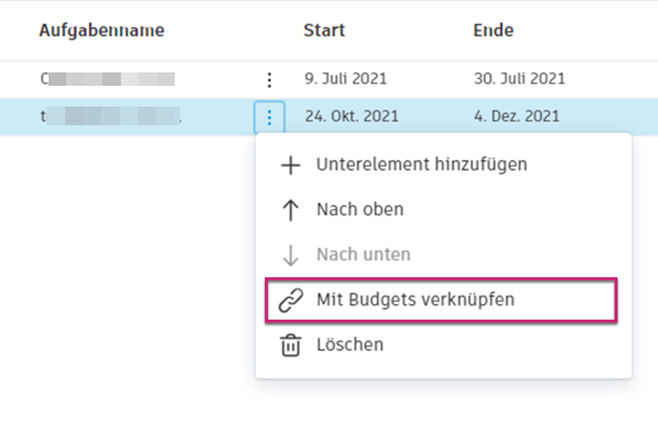The width and height of the screenshot is (658, 422).
Task: Click the end date "4. Dez. 2021"
Action: 517,116
